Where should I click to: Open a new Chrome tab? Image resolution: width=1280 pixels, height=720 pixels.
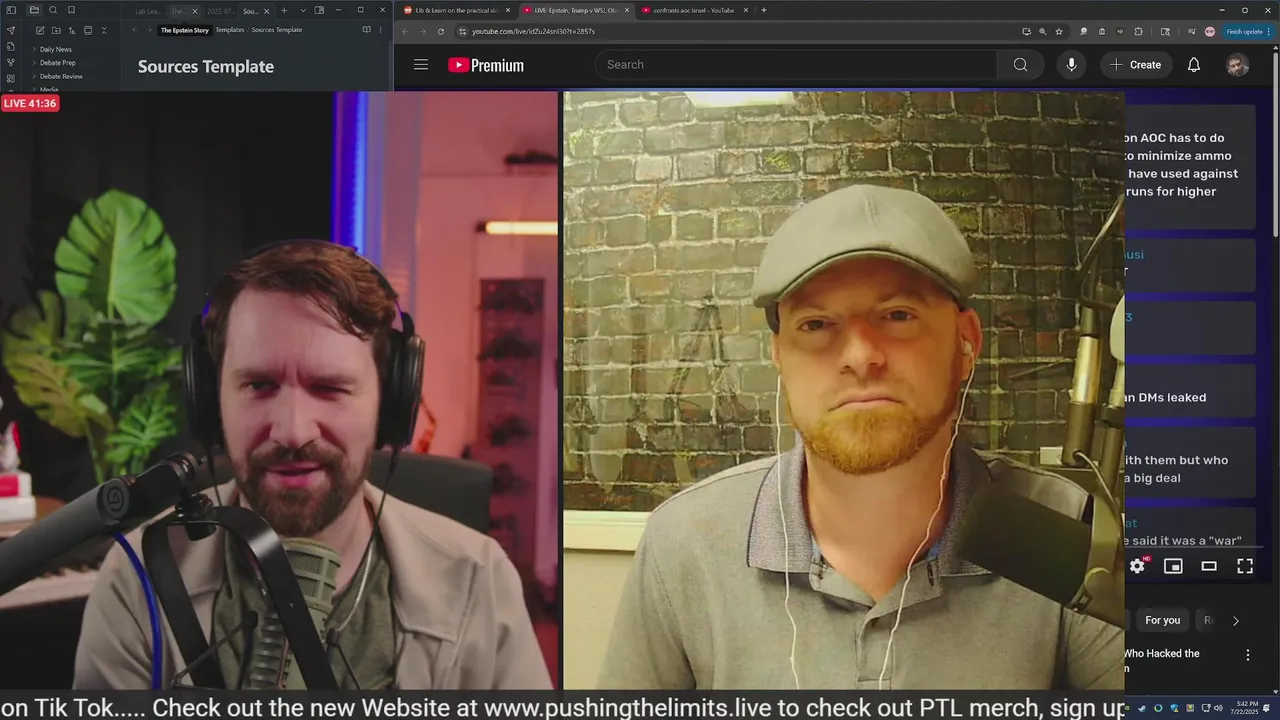click(764, 10)
